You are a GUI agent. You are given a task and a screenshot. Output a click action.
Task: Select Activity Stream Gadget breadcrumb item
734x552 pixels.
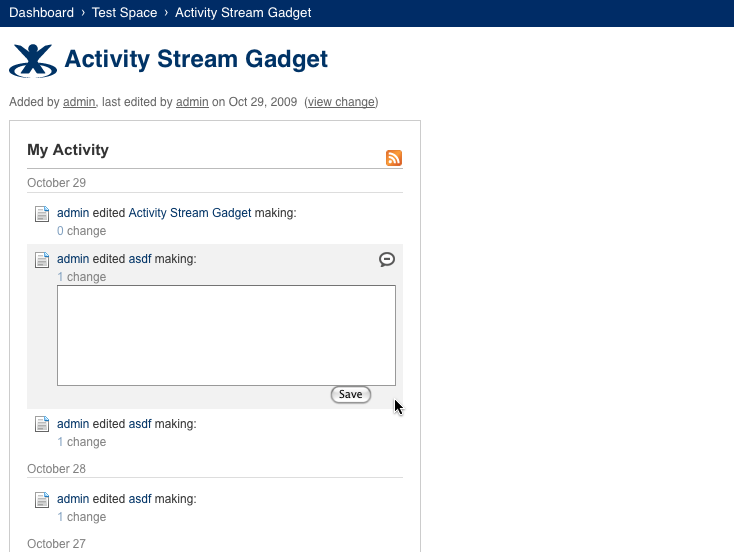(243, 13)
